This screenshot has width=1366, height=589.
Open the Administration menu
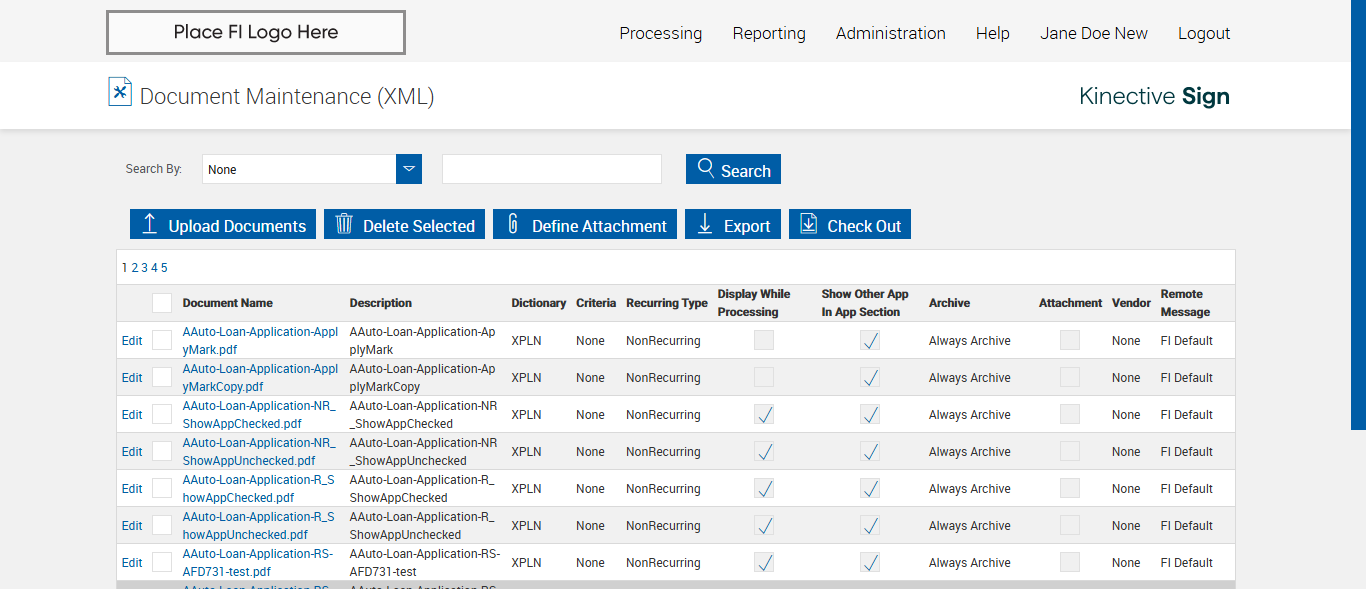click(x=890, y=33)
